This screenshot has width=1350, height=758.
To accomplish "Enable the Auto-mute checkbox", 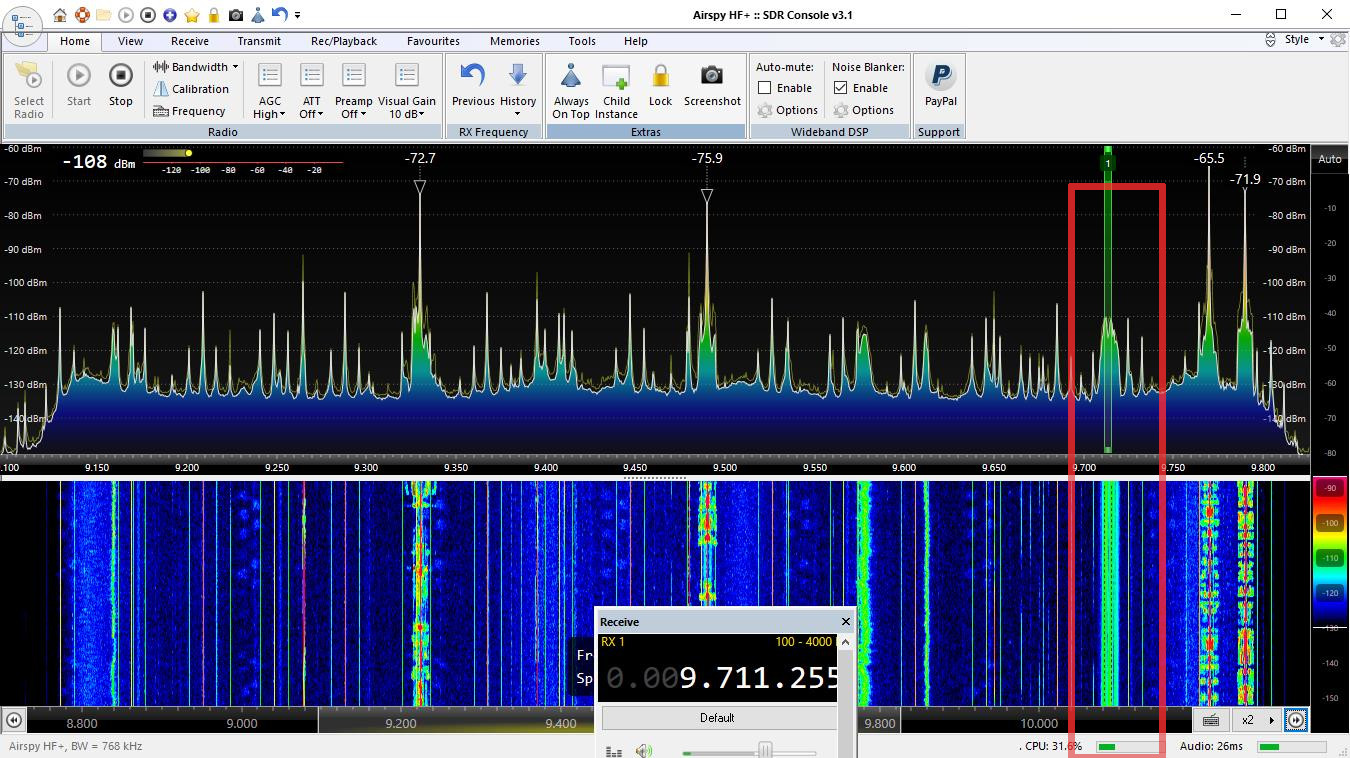I will tap(765, 88).
